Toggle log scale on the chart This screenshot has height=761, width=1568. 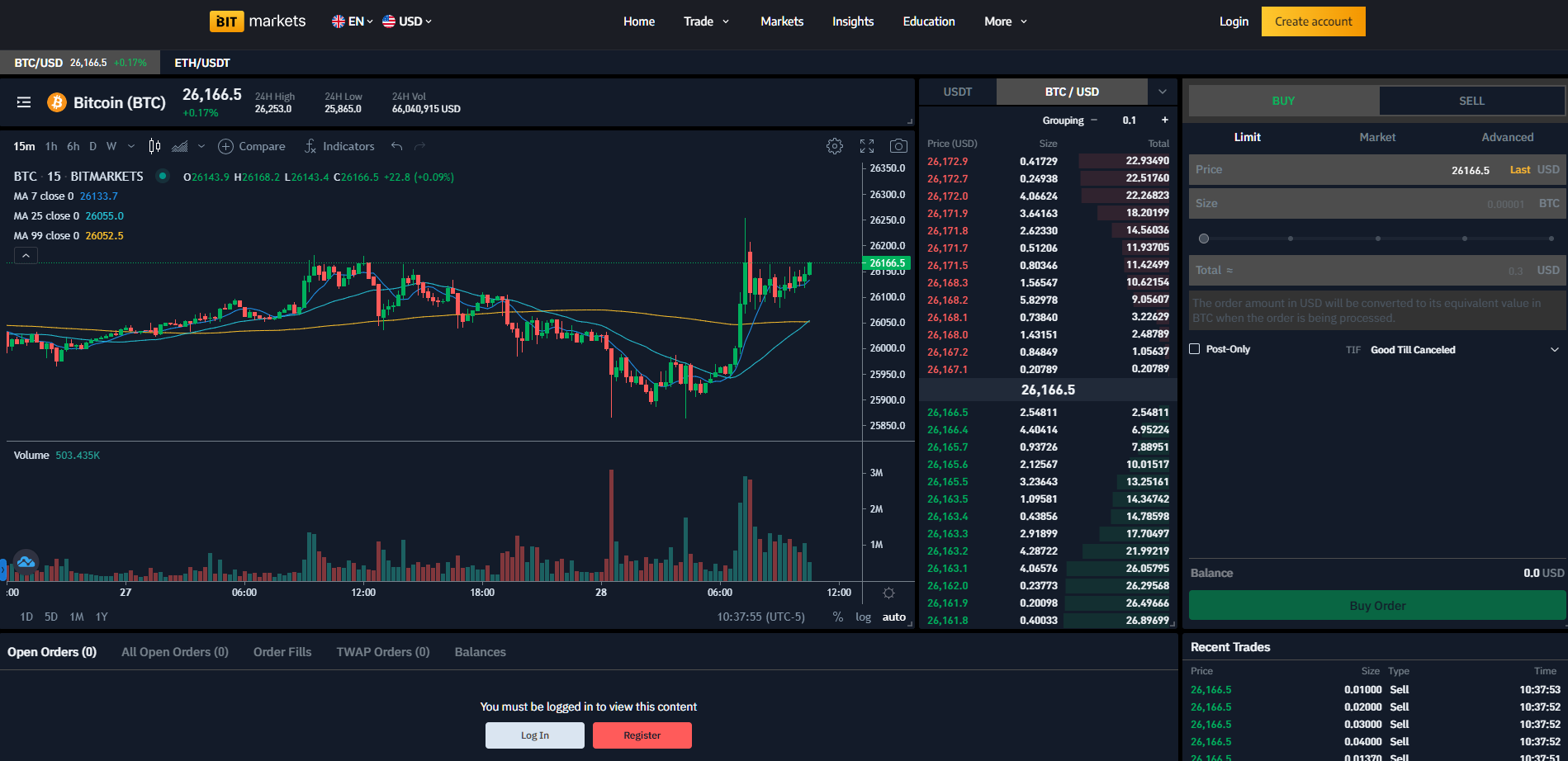(863, 617)
